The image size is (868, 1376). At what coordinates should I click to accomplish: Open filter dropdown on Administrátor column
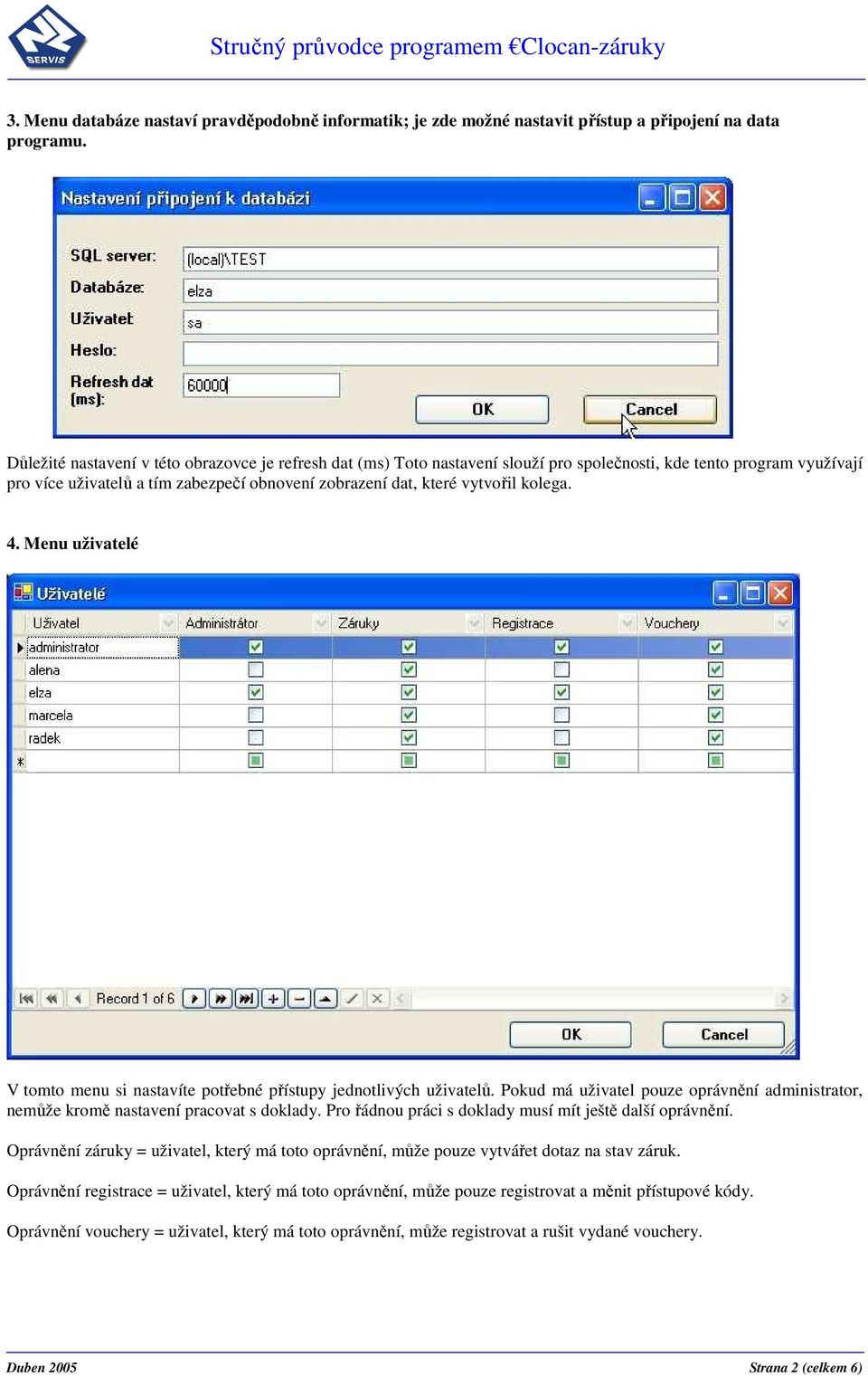pos(321,623)
